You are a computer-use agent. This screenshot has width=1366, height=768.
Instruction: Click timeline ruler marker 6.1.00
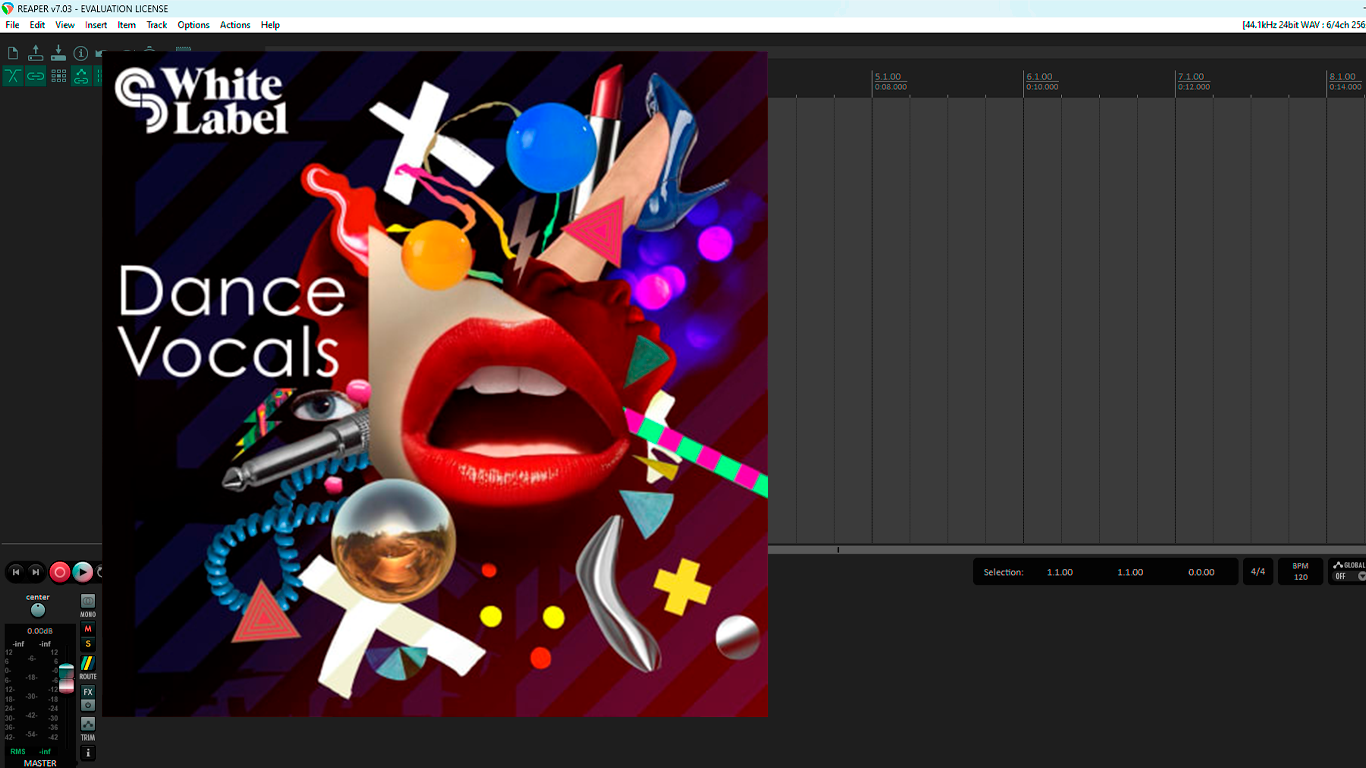tap(1039, 77)
